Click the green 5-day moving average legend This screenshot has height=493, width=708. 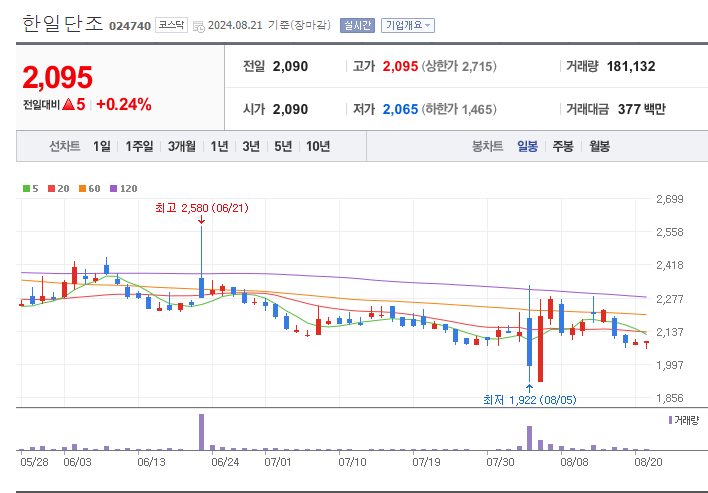[31, 189]
